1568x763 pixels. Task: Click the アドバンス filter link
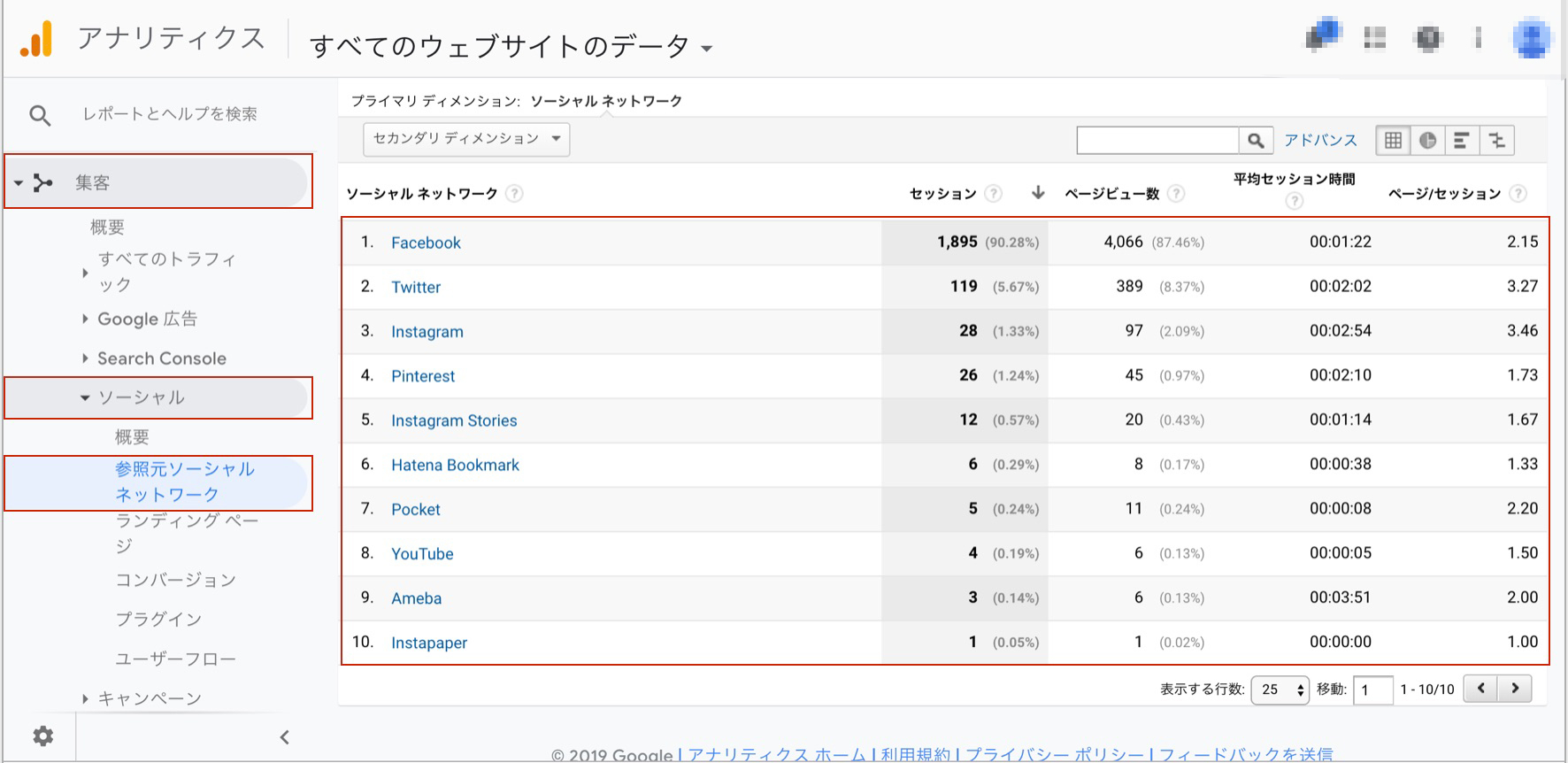pyautogui.click(x=1320, y=140)
